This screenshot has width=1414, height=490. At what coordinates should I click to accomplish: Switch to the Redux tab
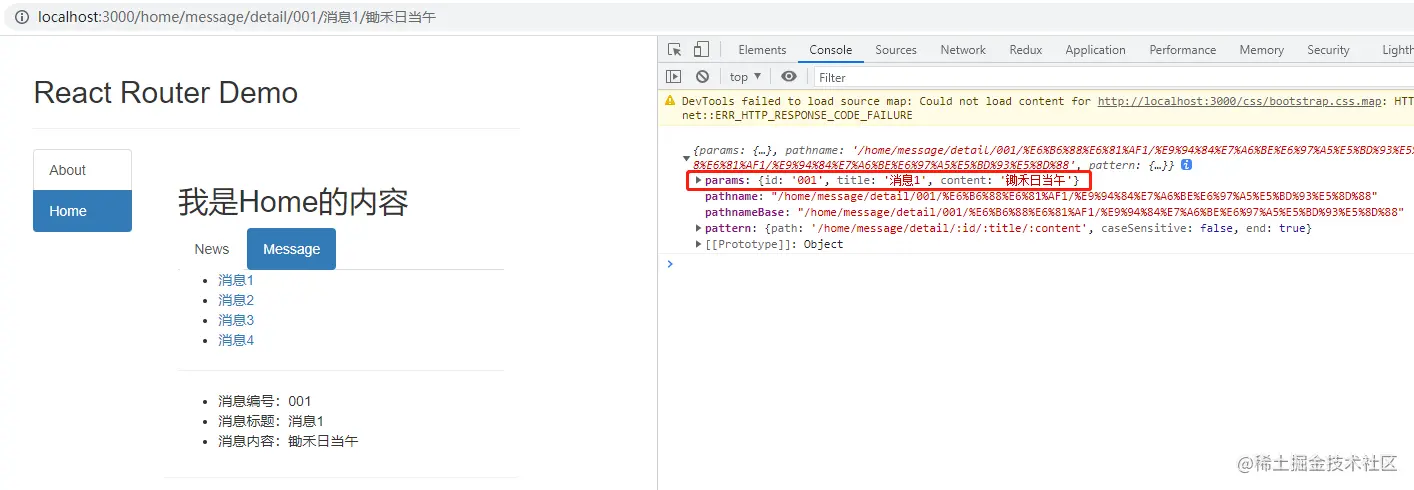point(1026,50)
